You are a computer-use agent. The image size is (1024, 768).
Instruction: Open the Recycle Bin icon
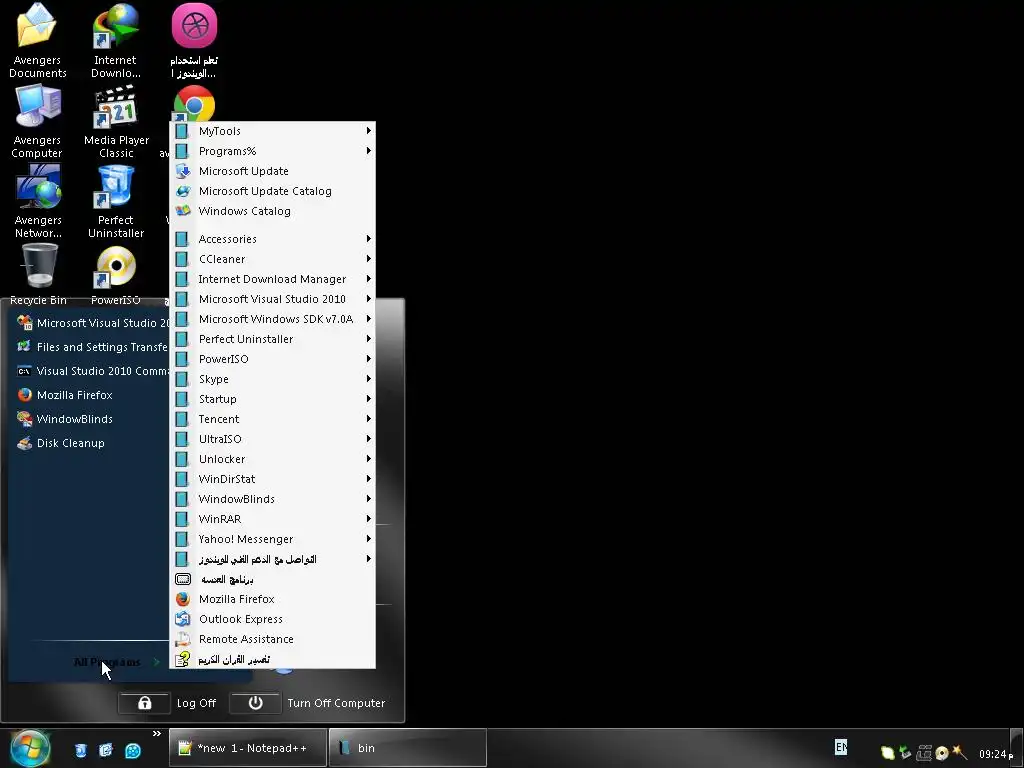(x=38, y=274)
